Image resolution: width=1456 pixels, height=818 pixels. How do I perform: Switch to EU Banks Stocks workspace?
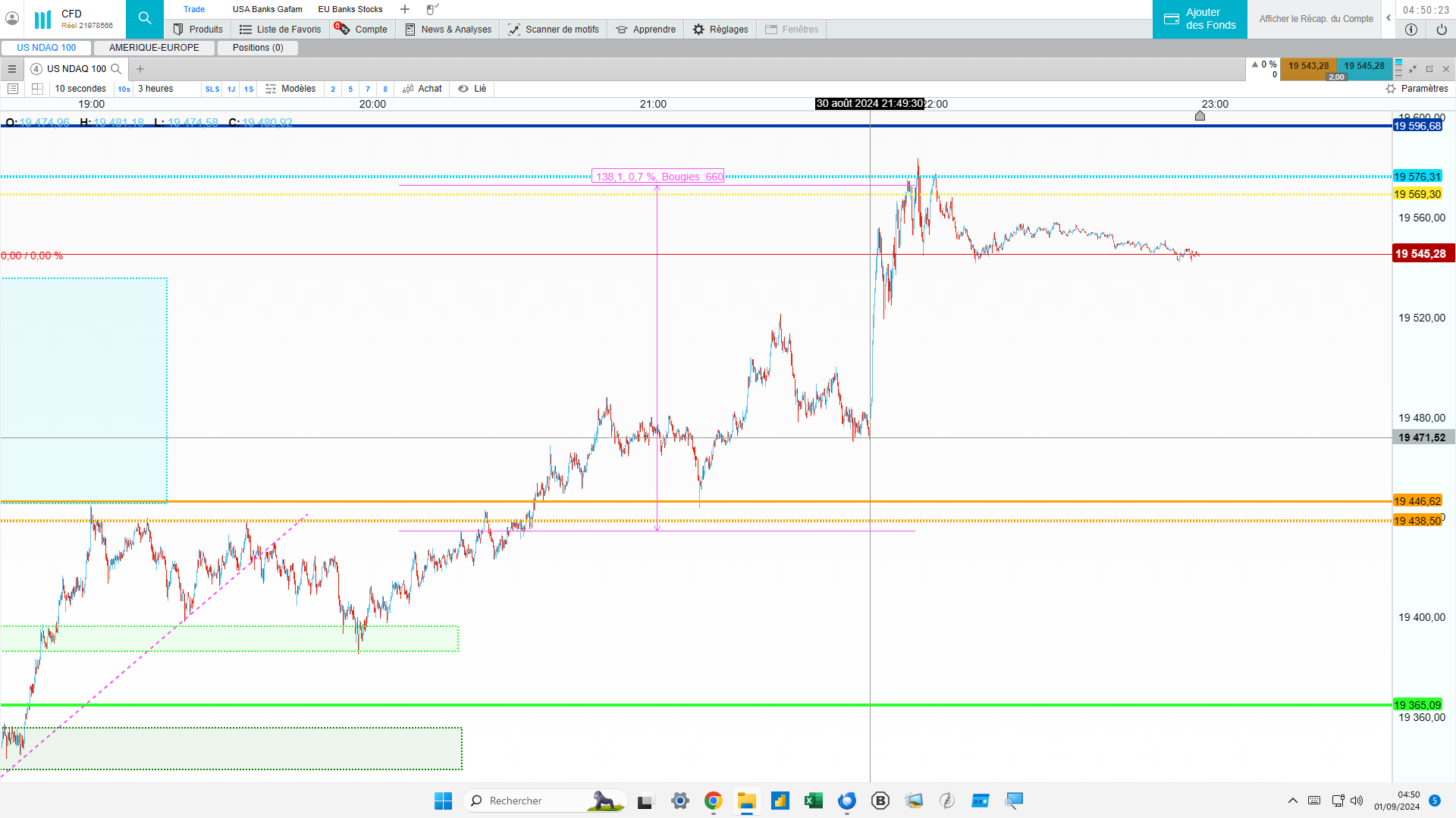point(350,9)
